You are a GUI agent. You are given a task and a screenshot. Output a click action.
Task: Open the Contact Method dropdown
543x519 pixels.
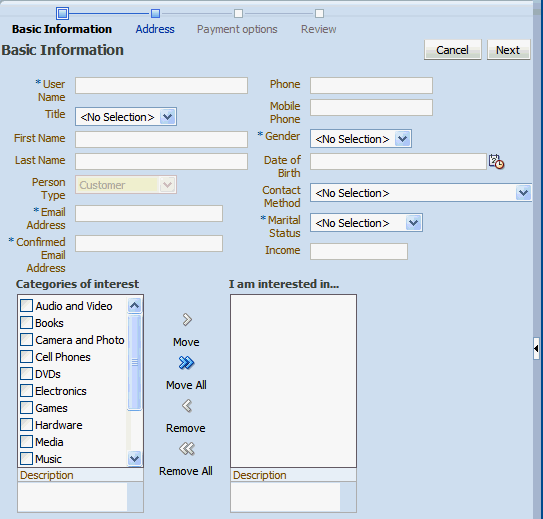click(421, 193)
